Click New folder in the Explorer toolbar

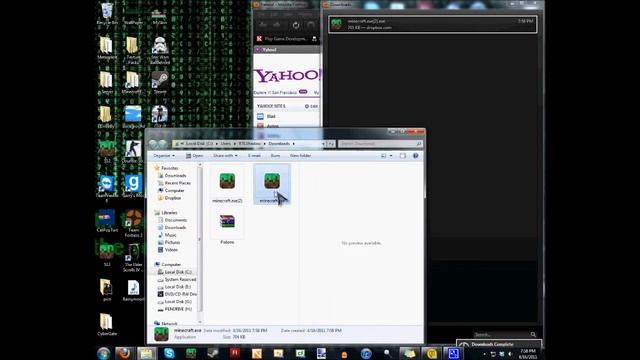[x=300, y=156]
